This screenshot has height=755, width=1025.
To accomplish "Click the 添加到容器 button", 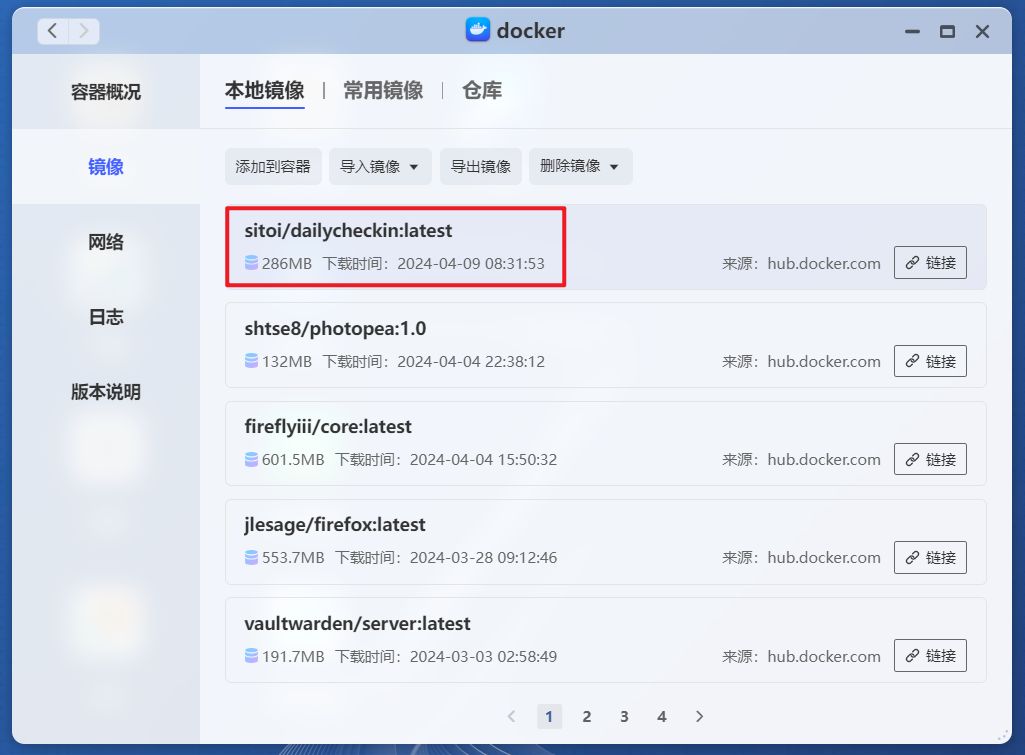I will [x=272, y=166].
